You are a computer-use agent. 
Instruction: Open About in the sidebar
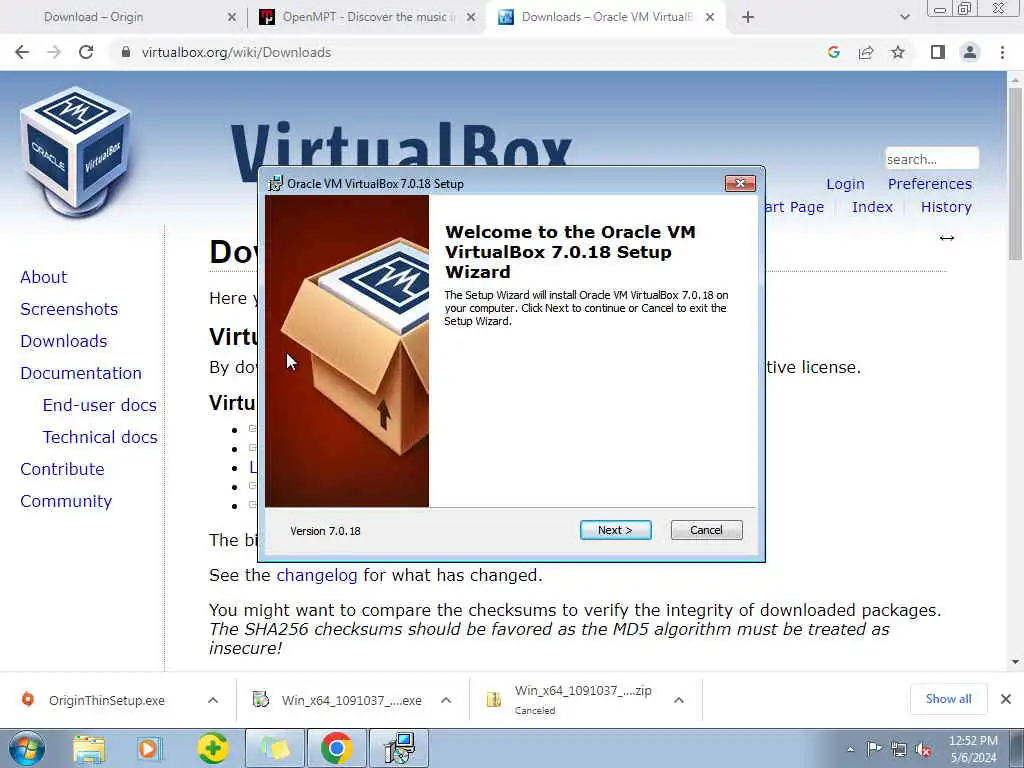[x=44, y=277]
